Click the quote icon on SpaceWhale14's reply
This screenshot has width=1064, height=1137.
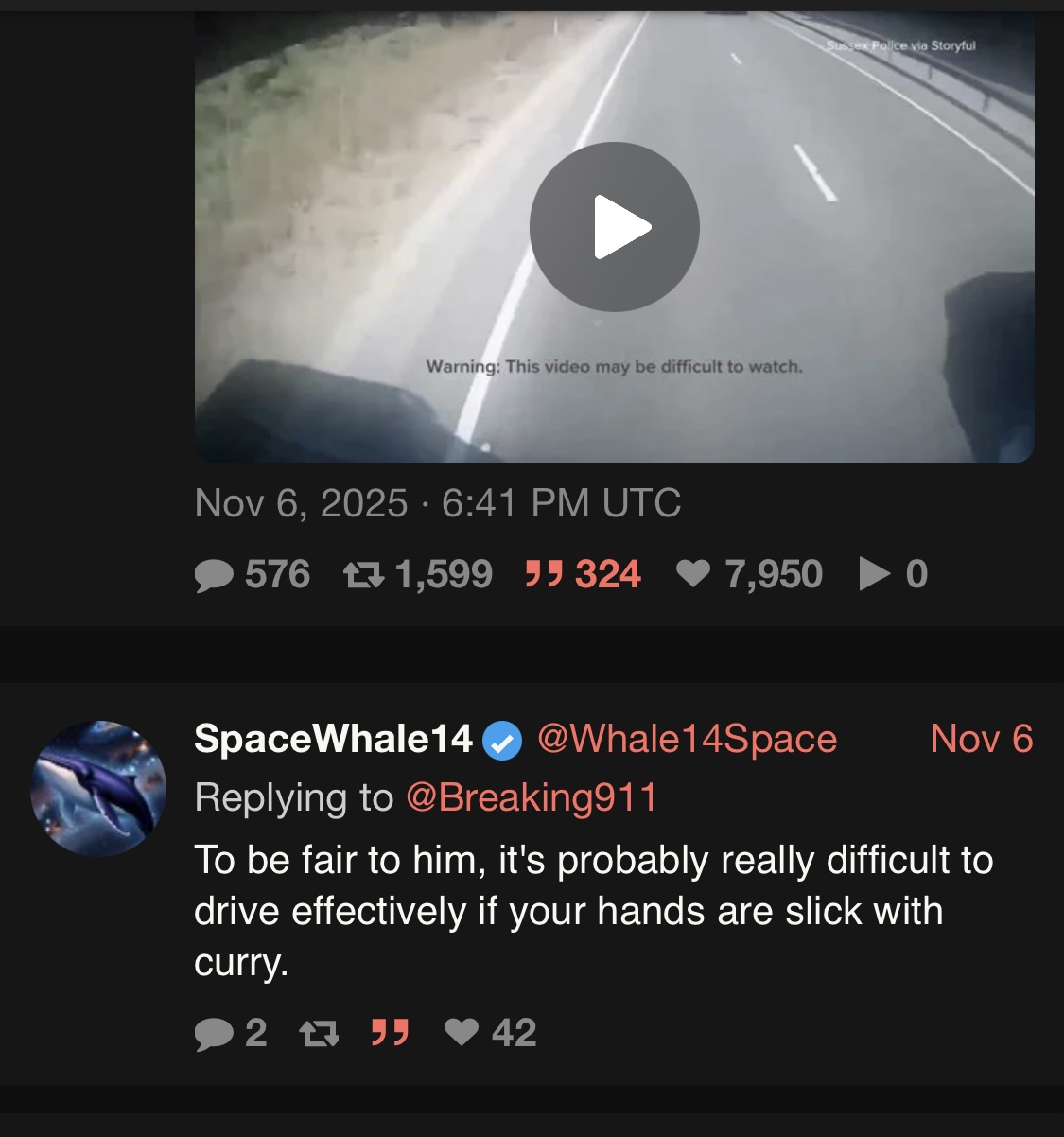point(390,1032)
